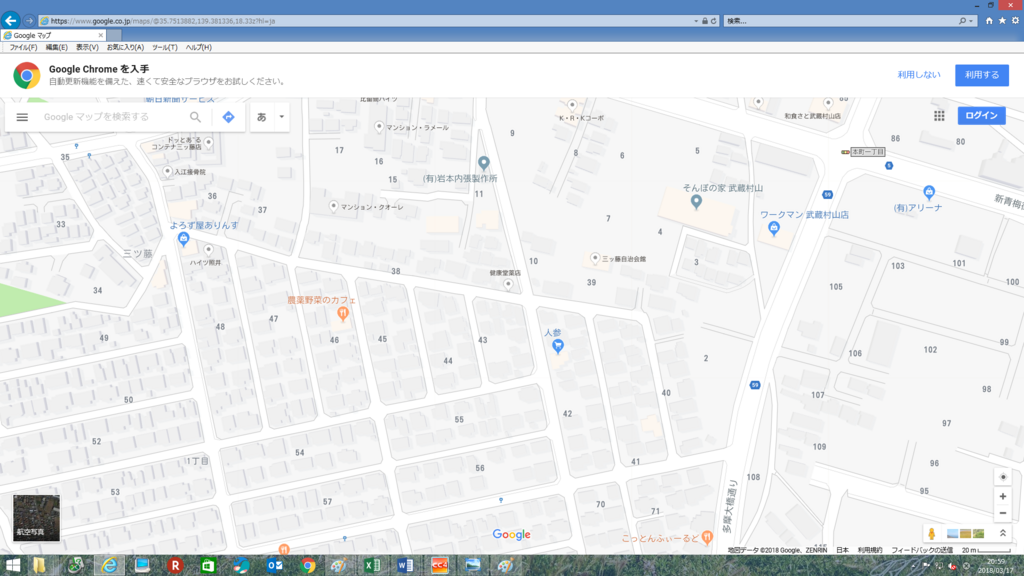Zoom in the map with plus button
Screen dimensions: 1024x576
(1003, 496)
